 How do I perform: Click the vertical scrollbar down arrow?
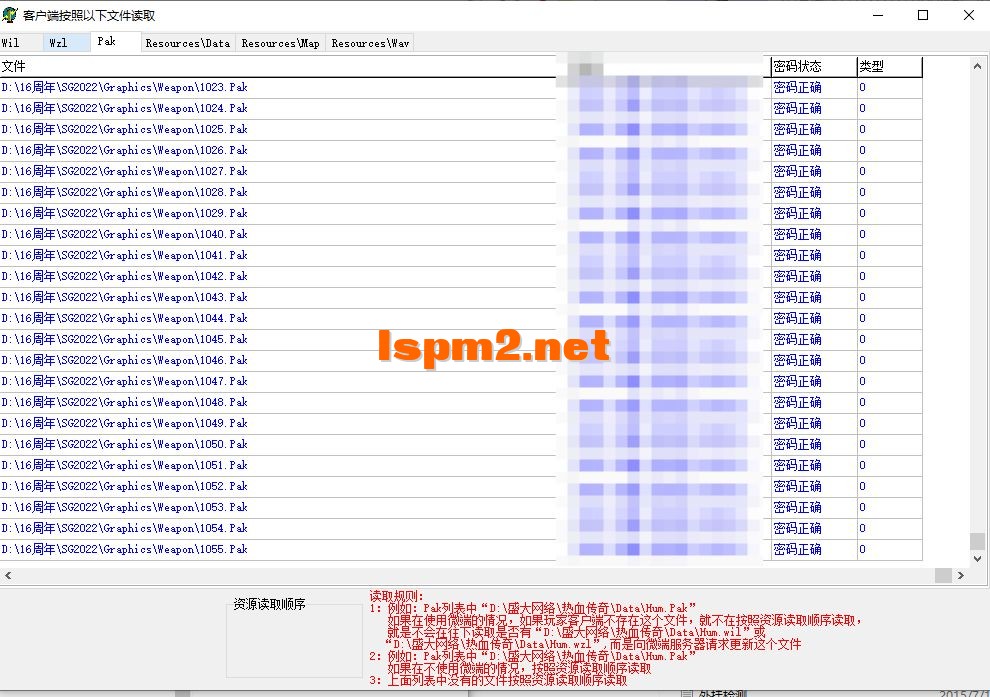(978, 559)
